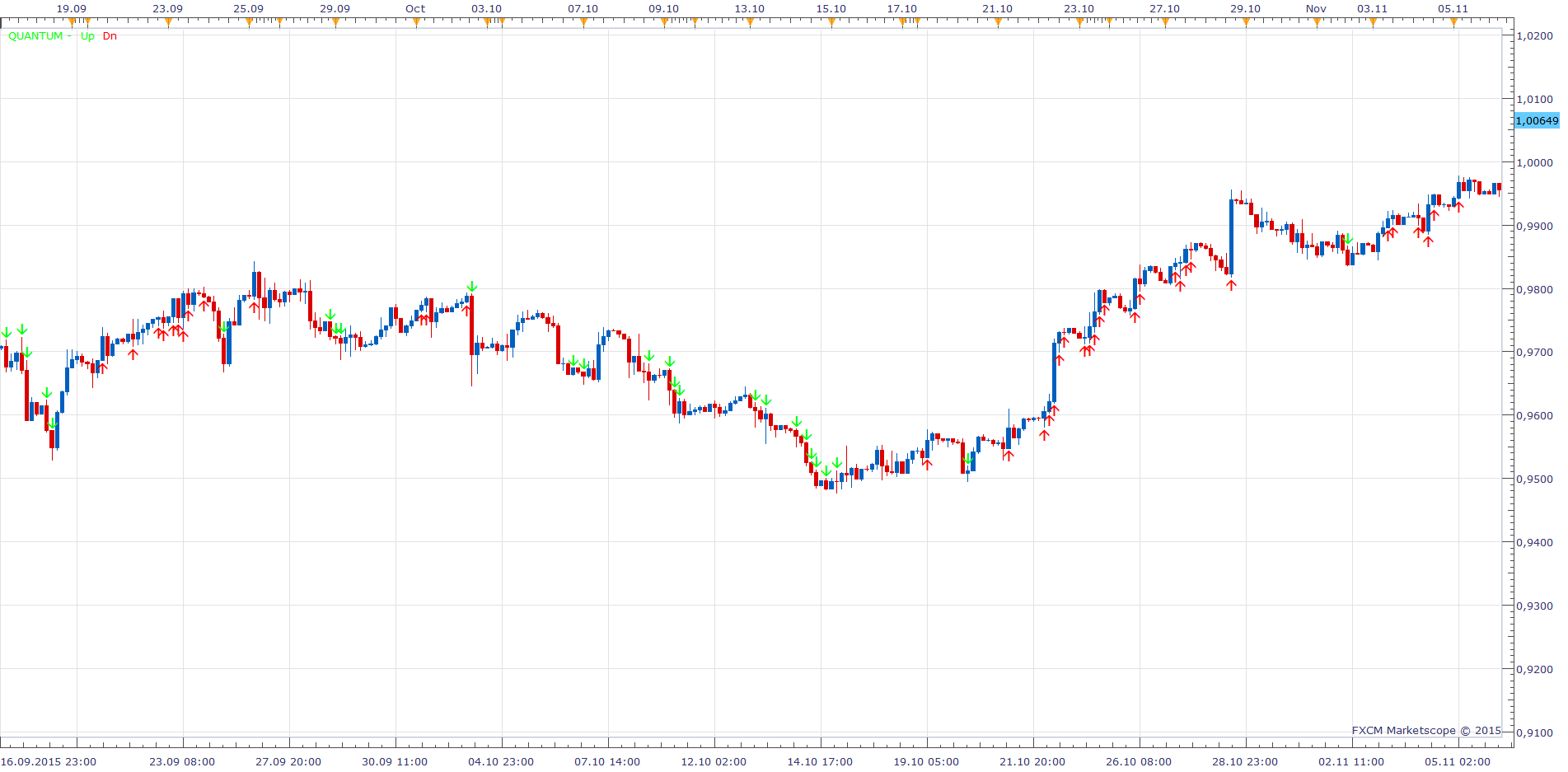
Task: Click the red Dn legend label
Action: coord(110,36)
